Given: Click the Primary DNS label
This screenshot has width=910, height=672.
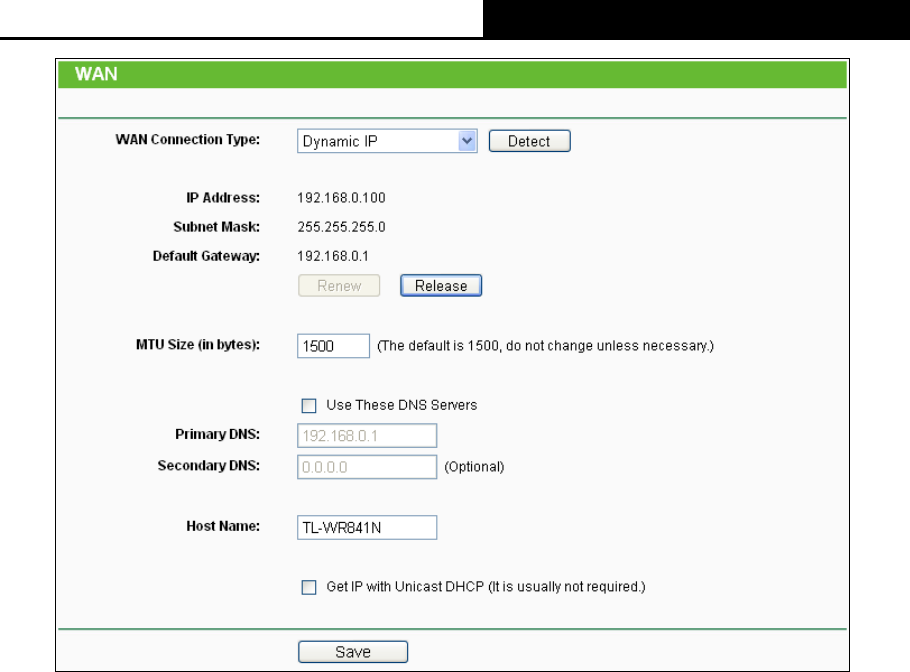Looking at the screenshot, I should point(218,434).
